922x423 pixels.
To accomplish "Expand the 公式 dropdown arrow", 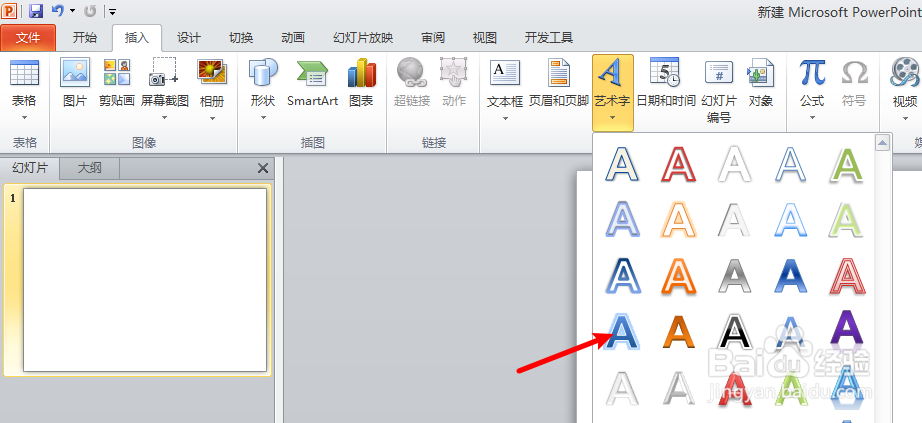I will pyautogui.click(x=812, y=118).
